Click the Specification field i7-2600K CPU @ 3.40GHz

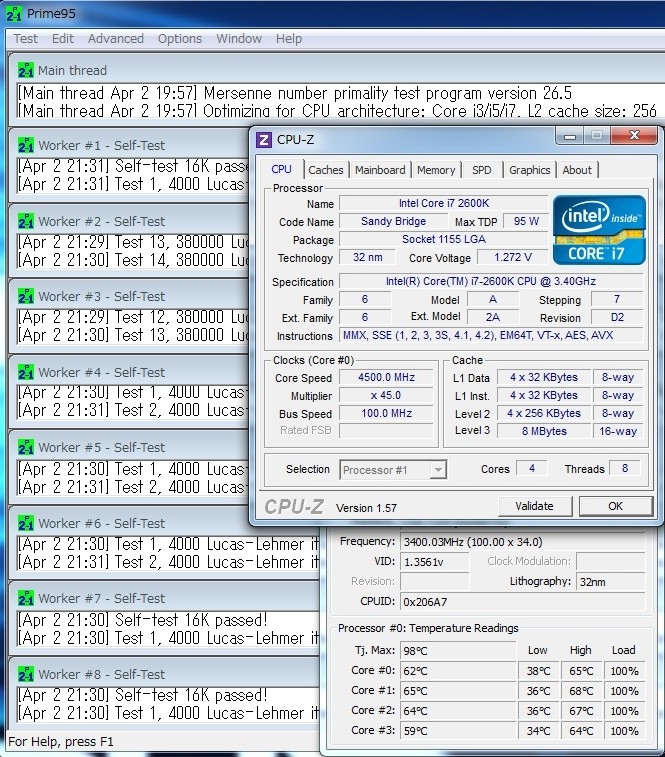(491, 281)
